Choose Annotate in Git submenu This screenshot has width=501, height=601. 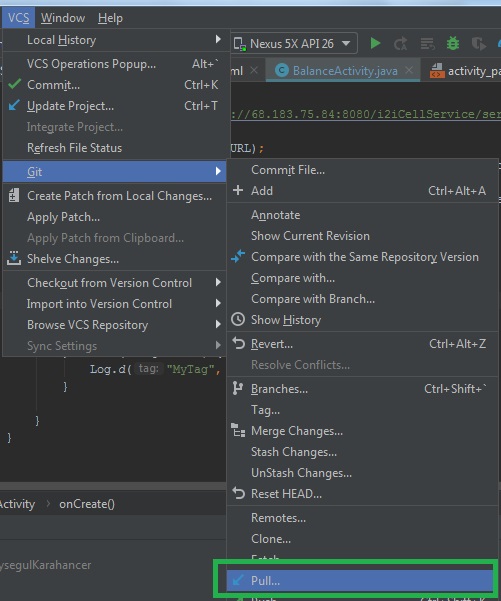click(x=363, y=215)
